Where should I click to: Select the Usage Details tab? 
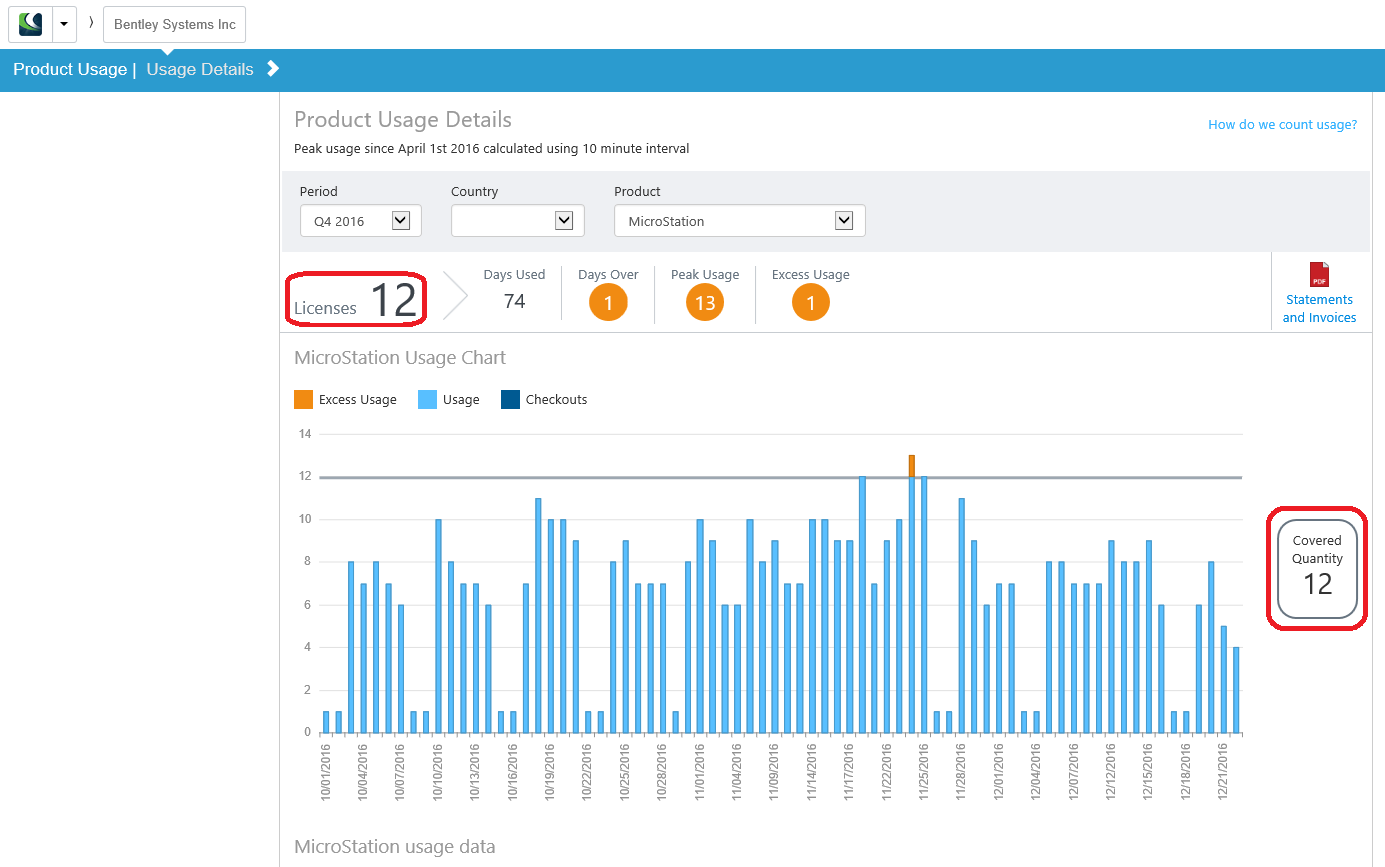pyautogui.click(x=200, y=69)
